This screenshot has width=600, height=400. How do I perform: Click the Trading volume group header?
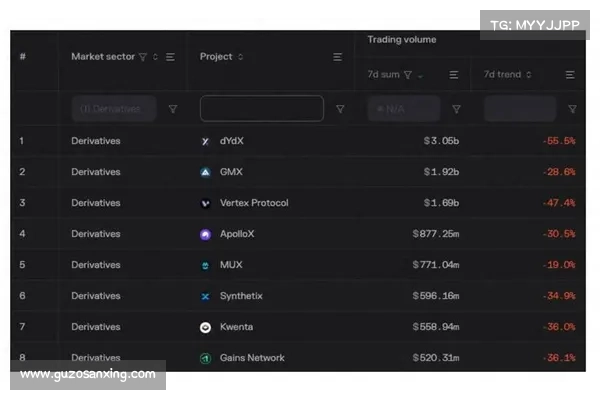[x=402, y=40]
